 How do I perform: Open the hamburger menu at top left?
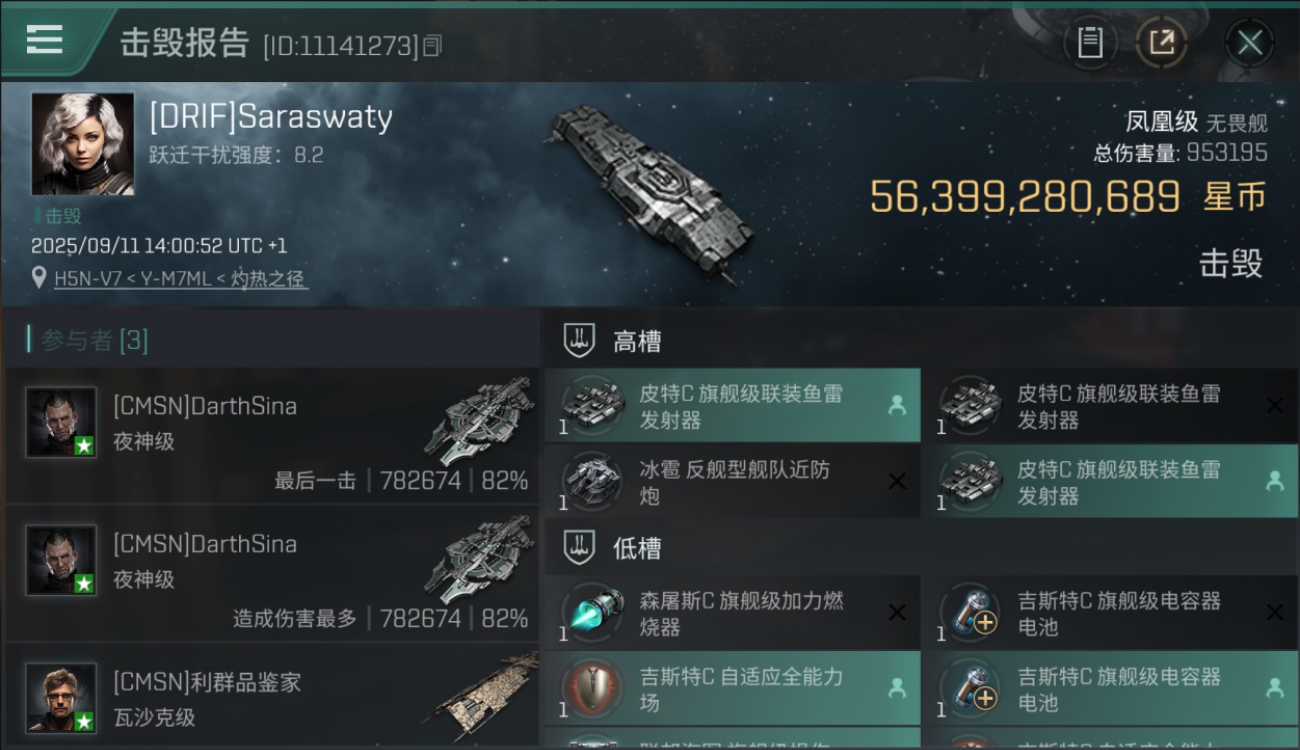44,40
